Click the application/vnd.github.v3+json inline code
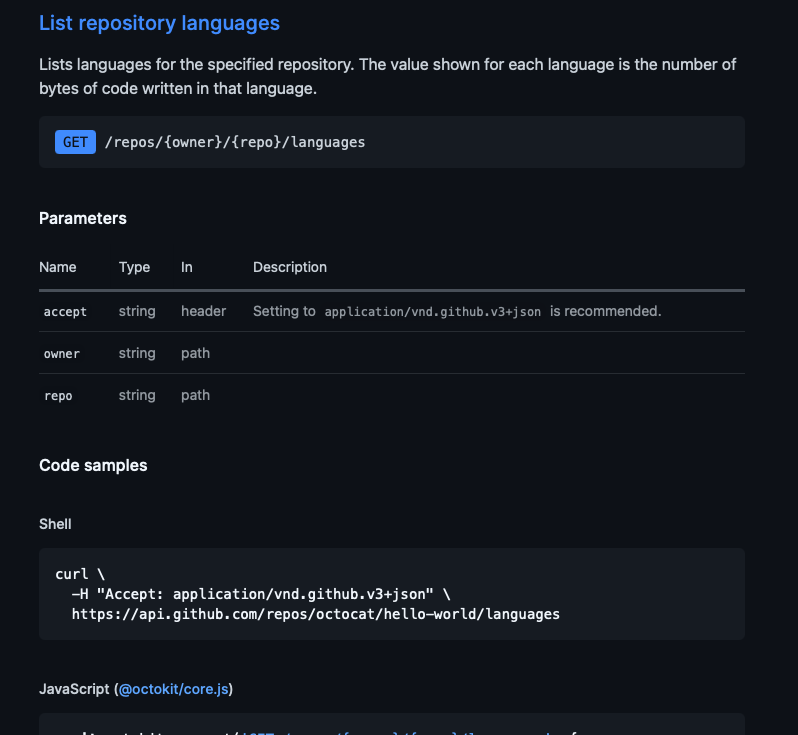 pos(433,312)
